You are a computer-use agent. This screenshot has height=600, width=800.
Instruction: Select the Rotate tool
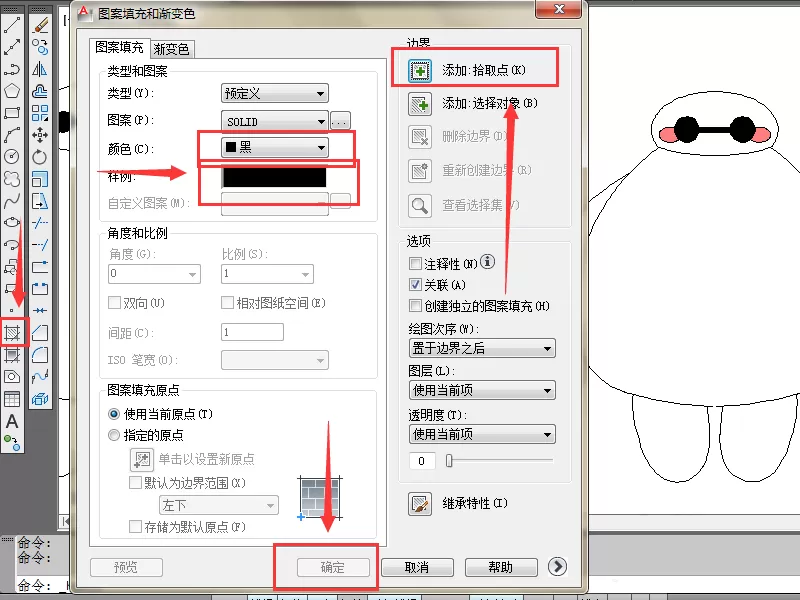coord(40,157)
